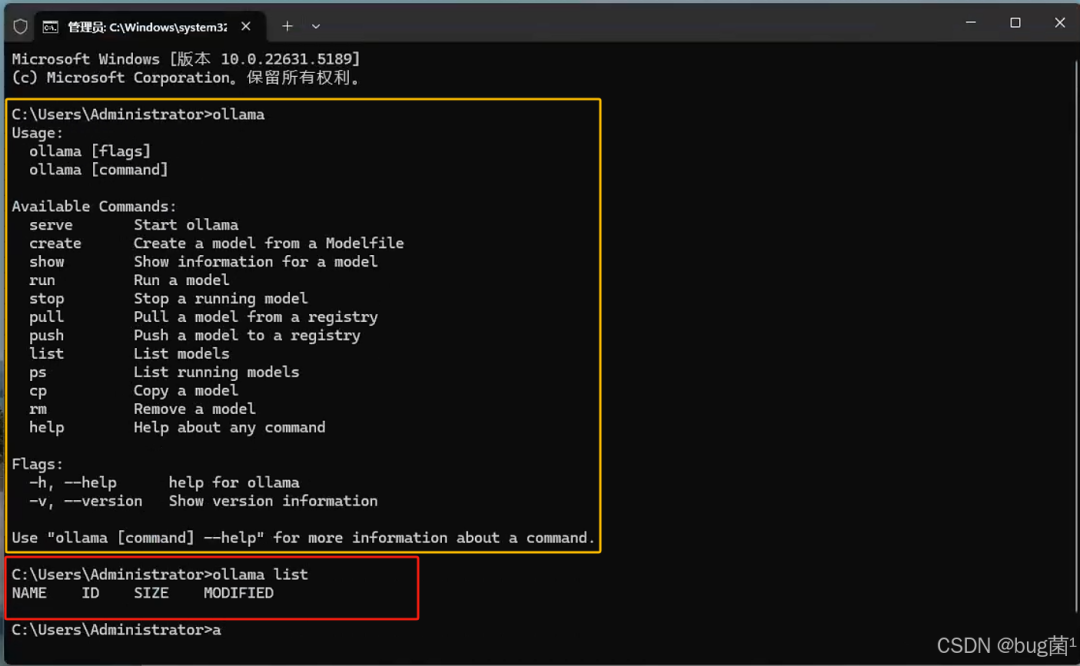Click 'help for ollama' description text

point(234,483)
